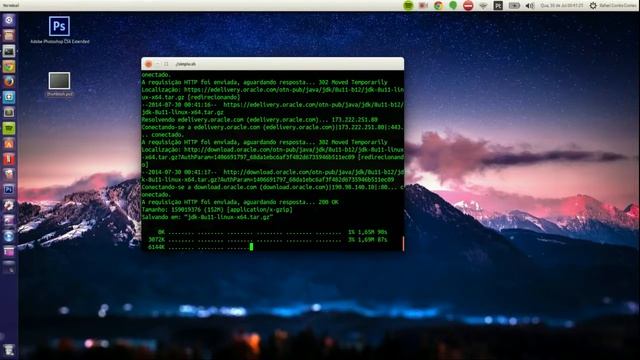Viewport: 640px width, 360px height.
Task: Open the orange Ubuntu Software Center icon
Action: 9,144
